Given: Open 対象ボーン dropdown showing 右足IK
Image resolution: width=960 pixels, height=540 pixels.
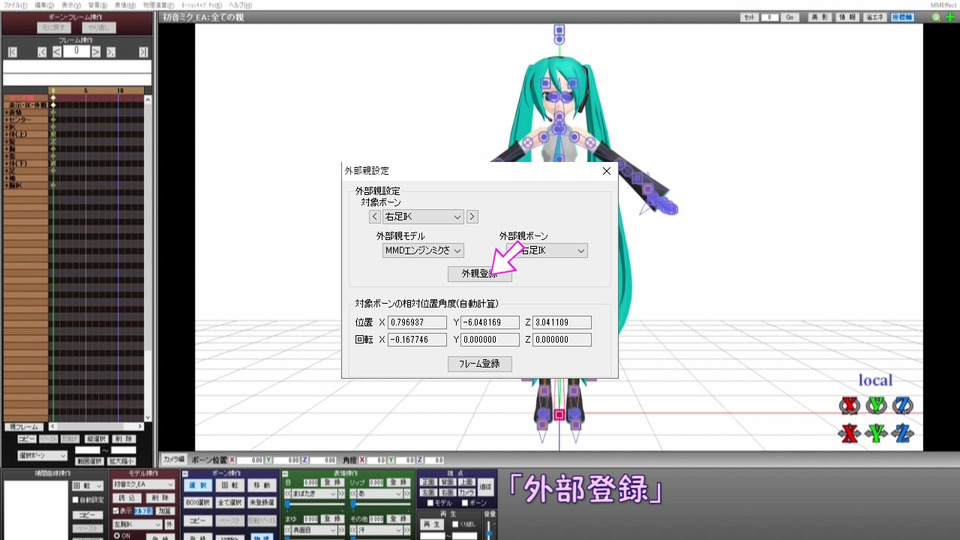Looking at the screenshot, I should (422, 217).
